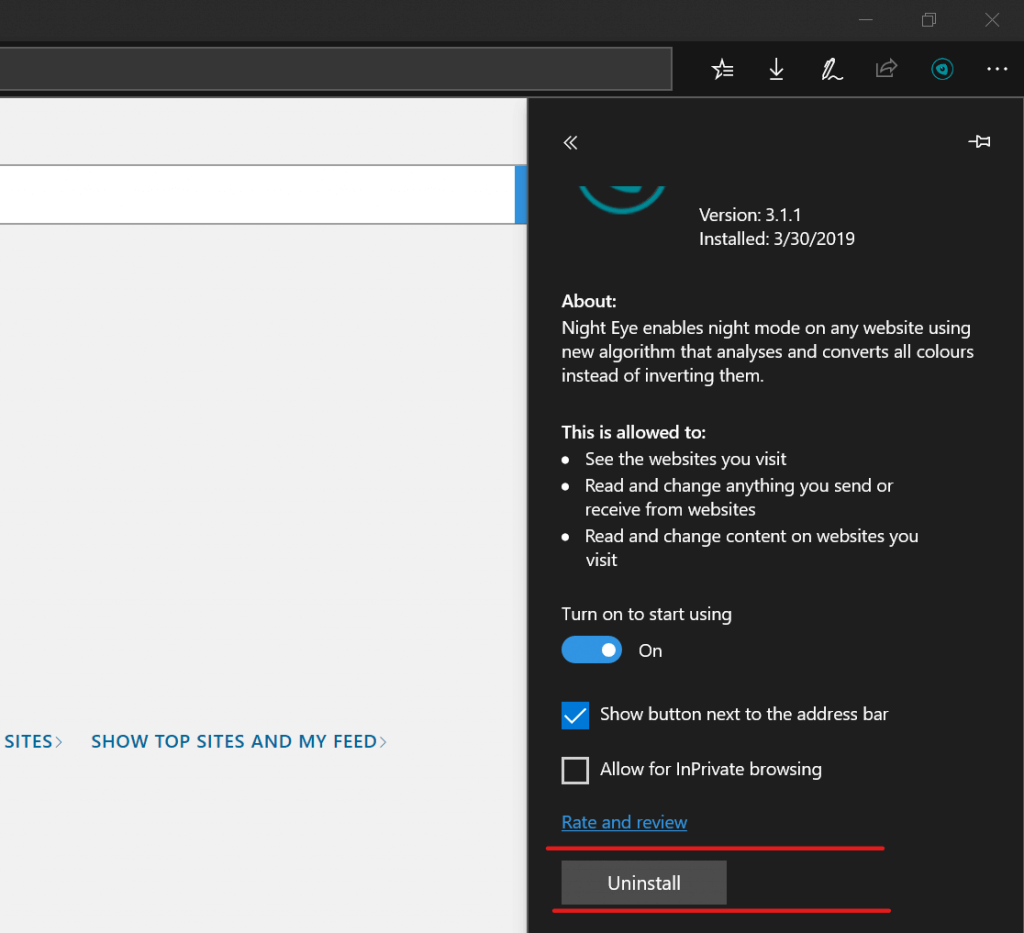The height and width of the screenshot is (933, 1024).
Task: Turn off the Night Eye extension toggle
Action: pyautogui.click(x=592, y=650)
